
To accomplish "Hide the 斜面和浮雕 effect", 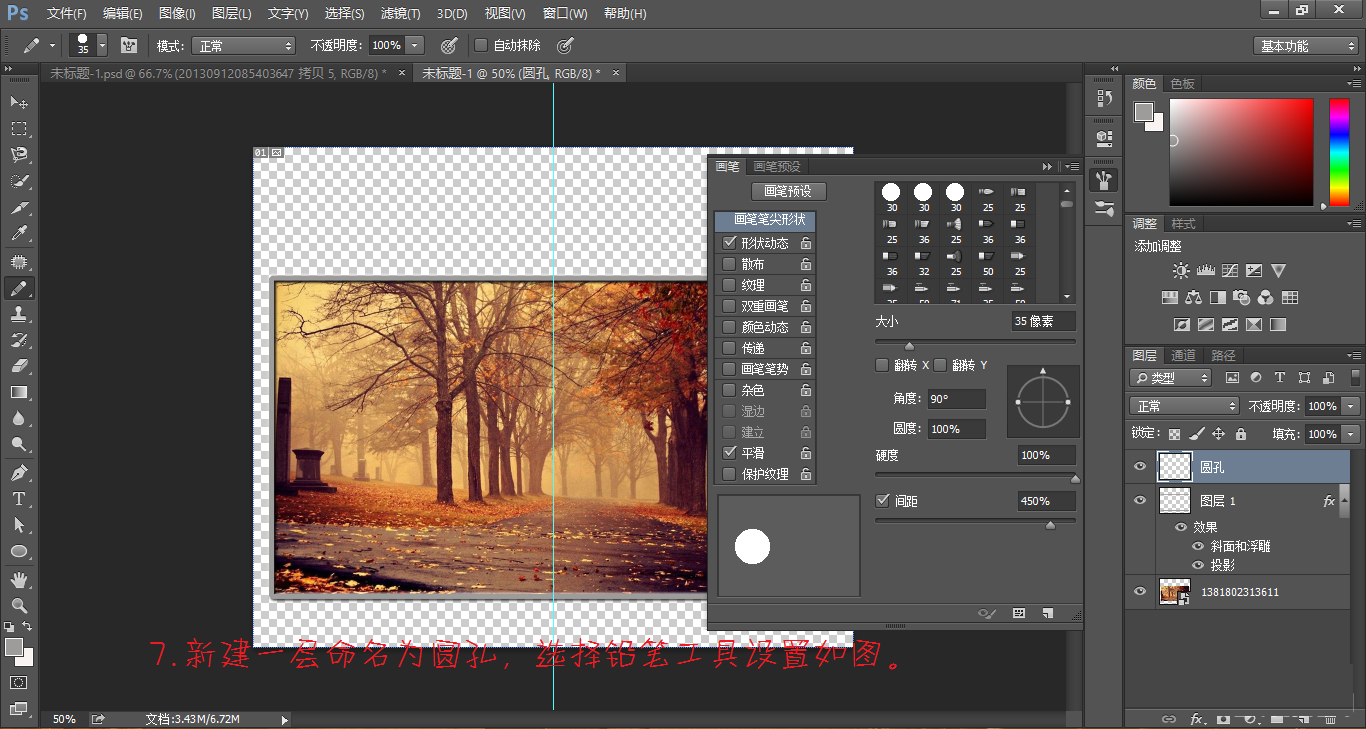I will (x=1198, y=546).
